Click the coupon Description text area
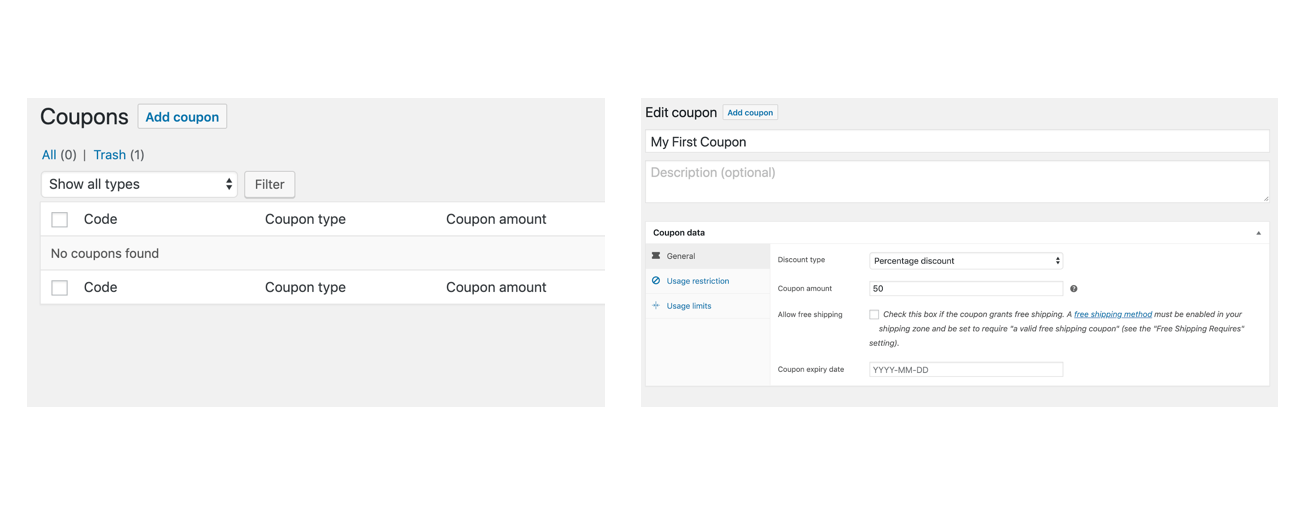 point(956,181)
